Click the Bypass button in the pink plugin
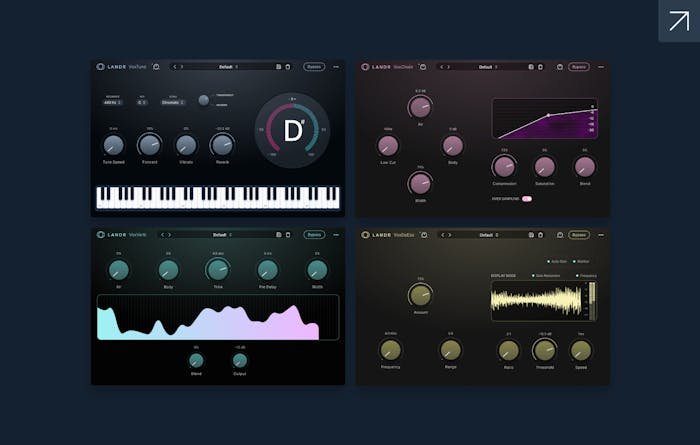 pos(579,67)
